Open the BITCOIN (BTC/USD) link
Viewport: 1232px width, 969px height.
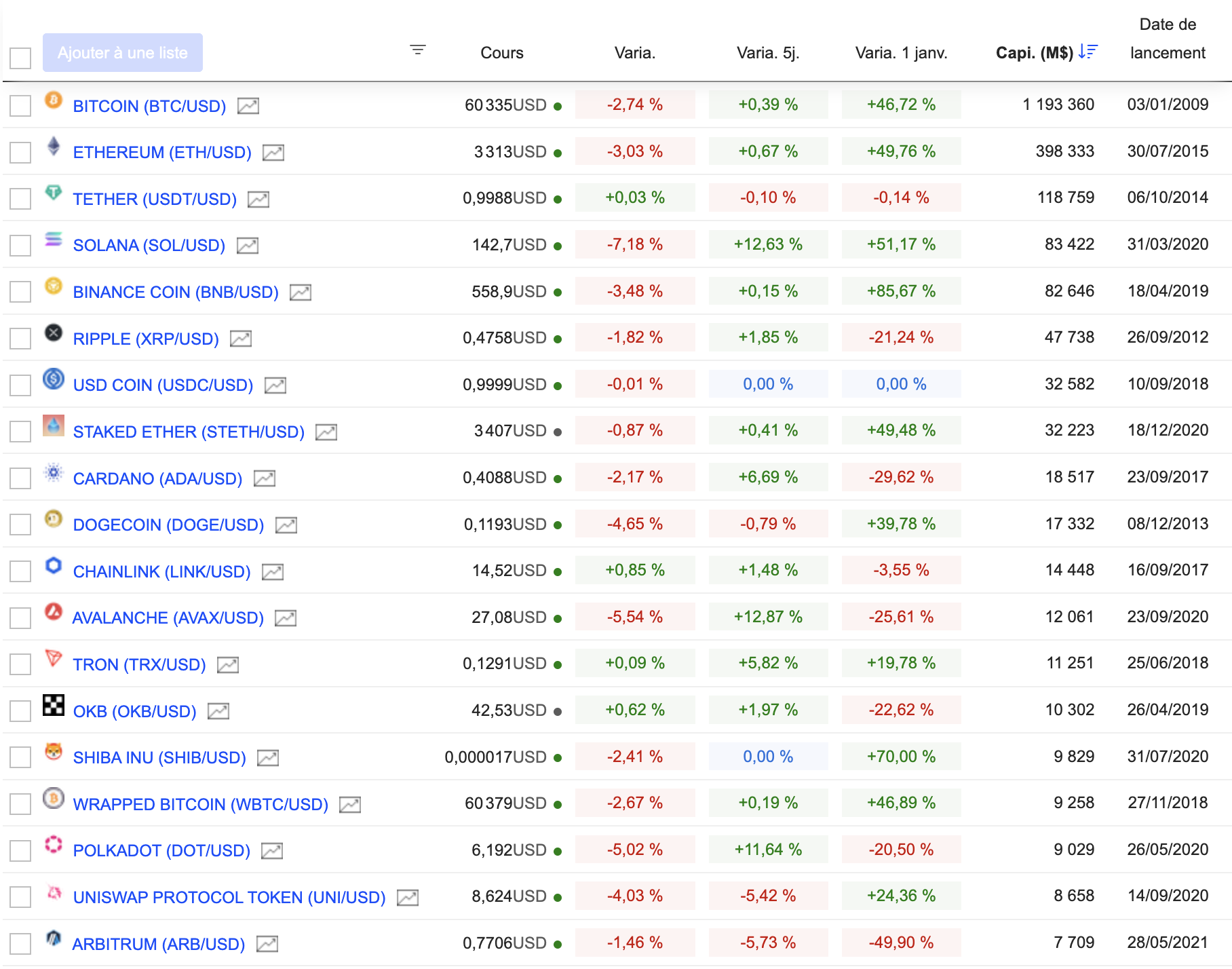coord(149,107)
